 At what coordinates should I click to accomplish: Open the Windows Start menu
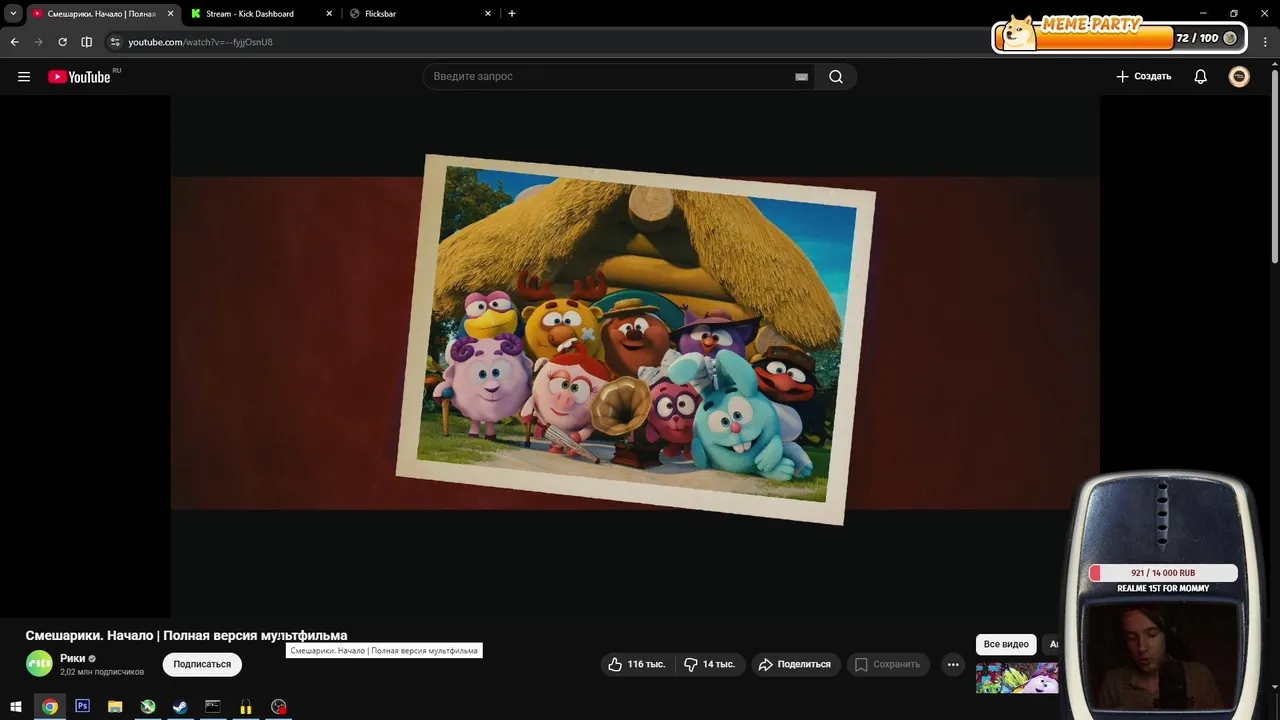coord(15,706)
